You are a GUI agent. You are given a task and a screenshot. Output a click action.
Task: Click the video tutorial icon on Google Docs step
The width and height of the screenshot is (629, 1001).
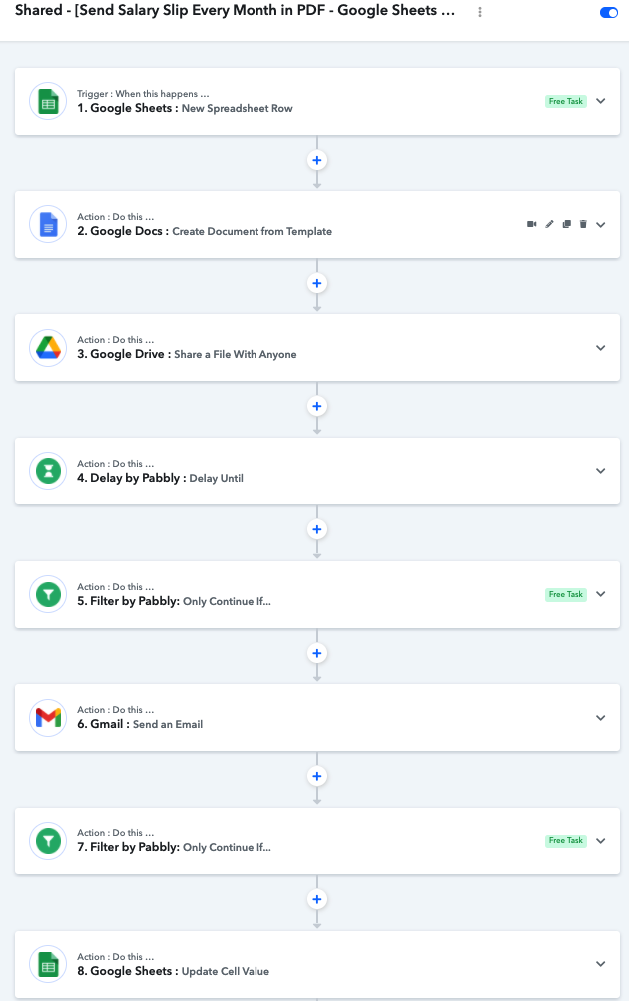coord(532,224)
